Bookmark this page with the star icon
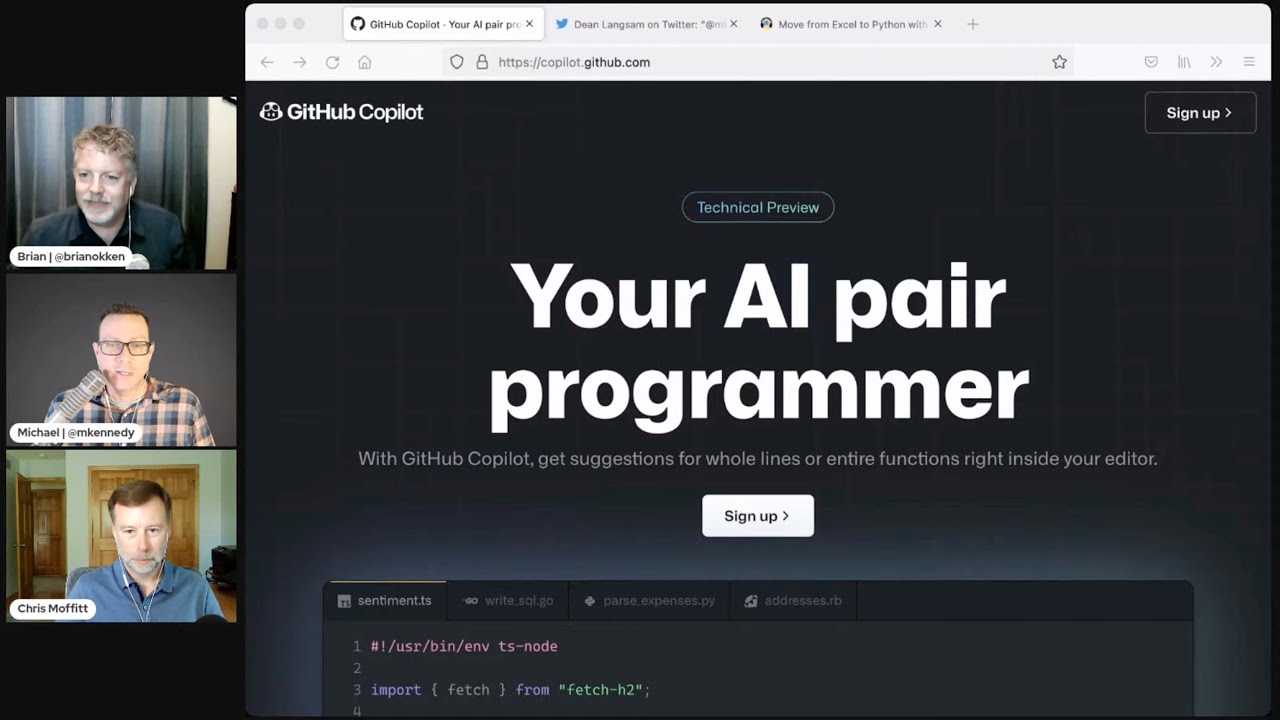1280x720 pixels. [1059, 62]
